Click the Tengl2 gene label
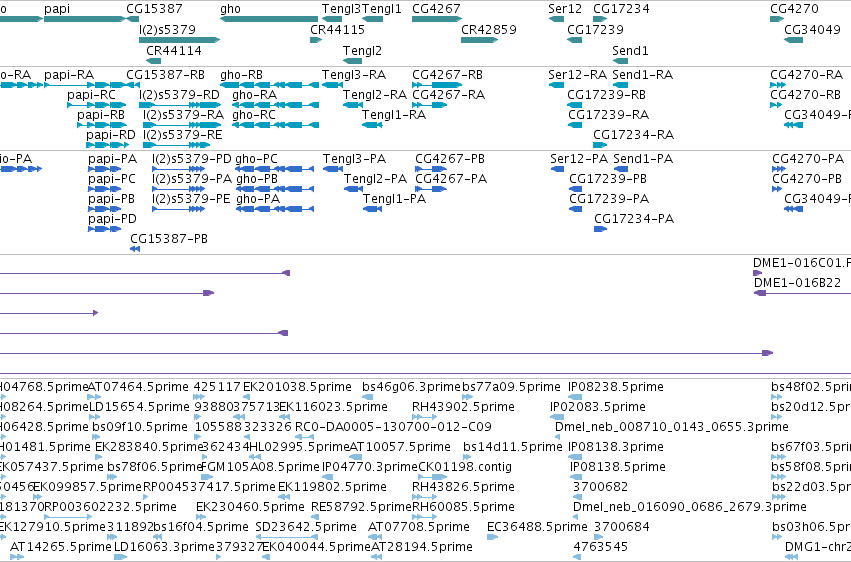The height and width of the screenshot is (562, 851). (x=362, y=51)
